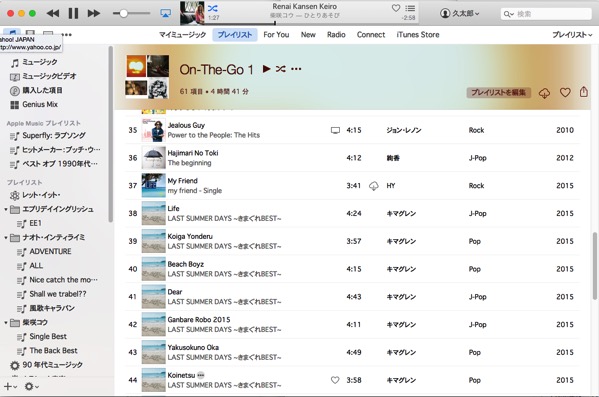The height and width of the screenshot is (397, 599).
Task: Collapse the ナオト・インティライミ folder
Action: click(5, 238)
